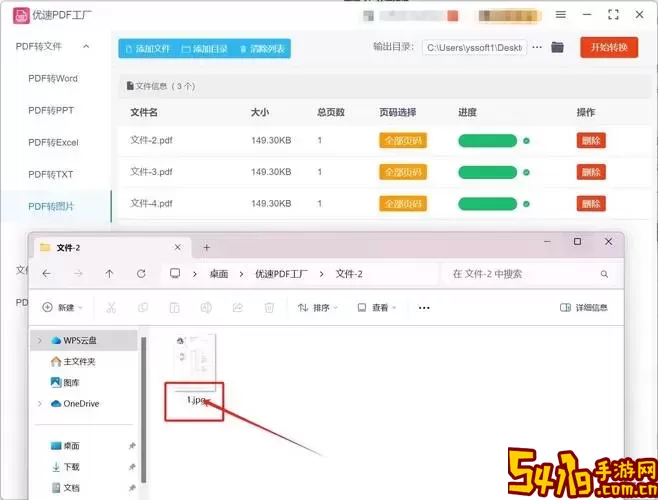Choose page range for 文件-3.pdf
The width and height of the screenshot is (658, 500).
point(403,172)
